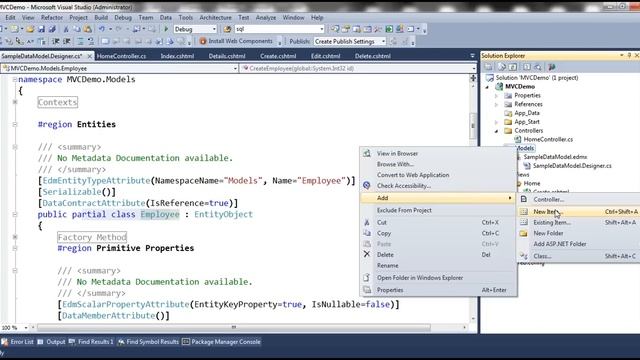640x360 pixels.
Task: Open Find Results 1 at the bottom
Action: [x=91, y=342]
